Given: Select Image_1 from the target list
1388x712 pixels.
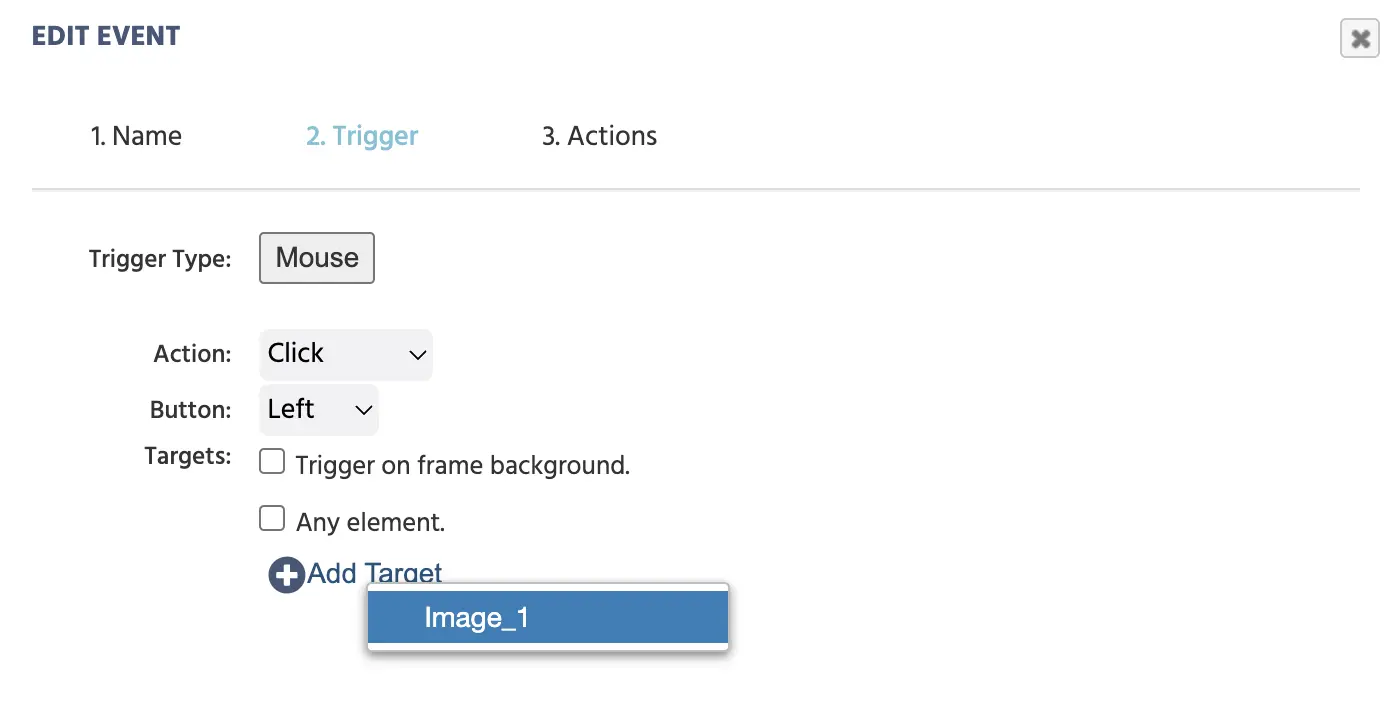Looking at the screenshot, I should [548, 618].
